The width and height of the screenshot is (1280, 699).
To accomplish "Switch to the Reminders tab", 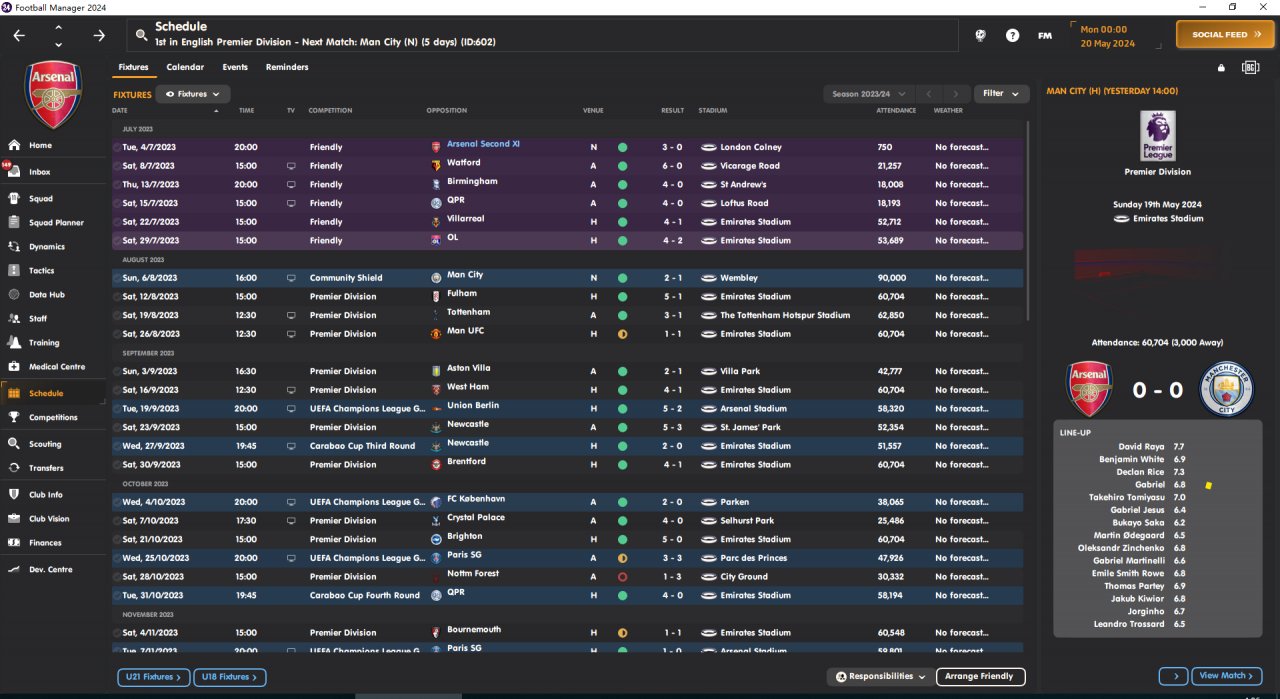I will pos(287,67).
